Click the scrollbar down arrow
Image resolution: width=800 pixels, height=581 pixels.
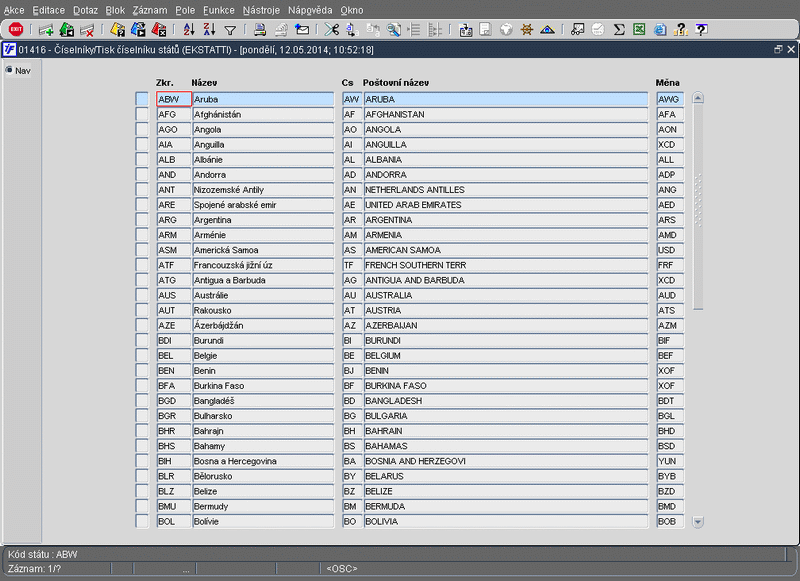pos(698,522)
